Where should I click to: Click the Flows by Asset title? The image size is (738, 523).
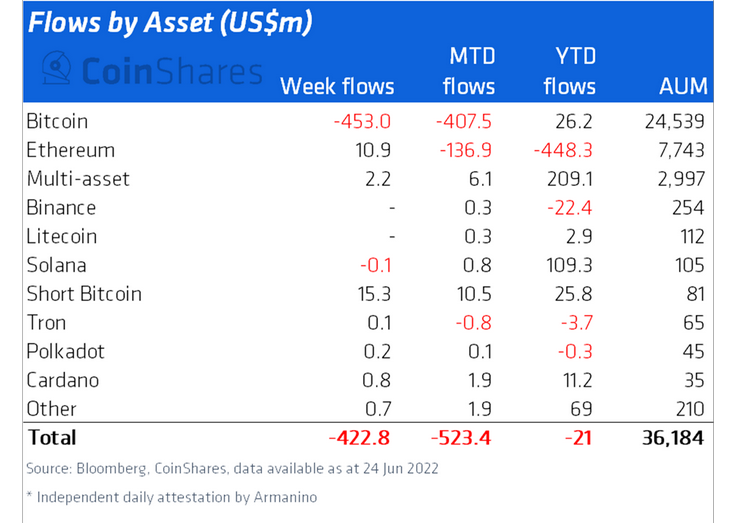click(170, 24)
